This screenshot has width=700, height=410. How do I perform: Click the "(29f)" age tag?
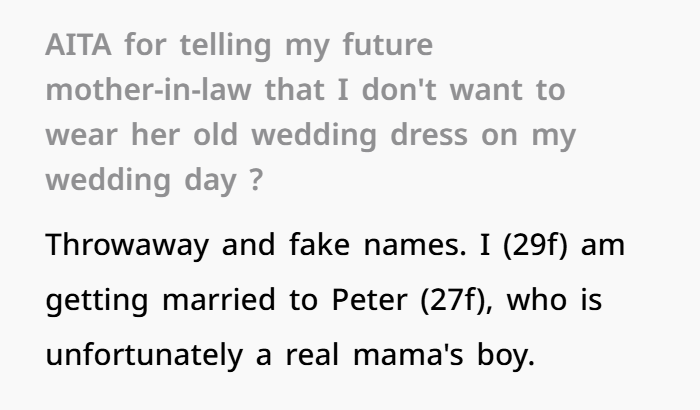[x=536, y=245]
